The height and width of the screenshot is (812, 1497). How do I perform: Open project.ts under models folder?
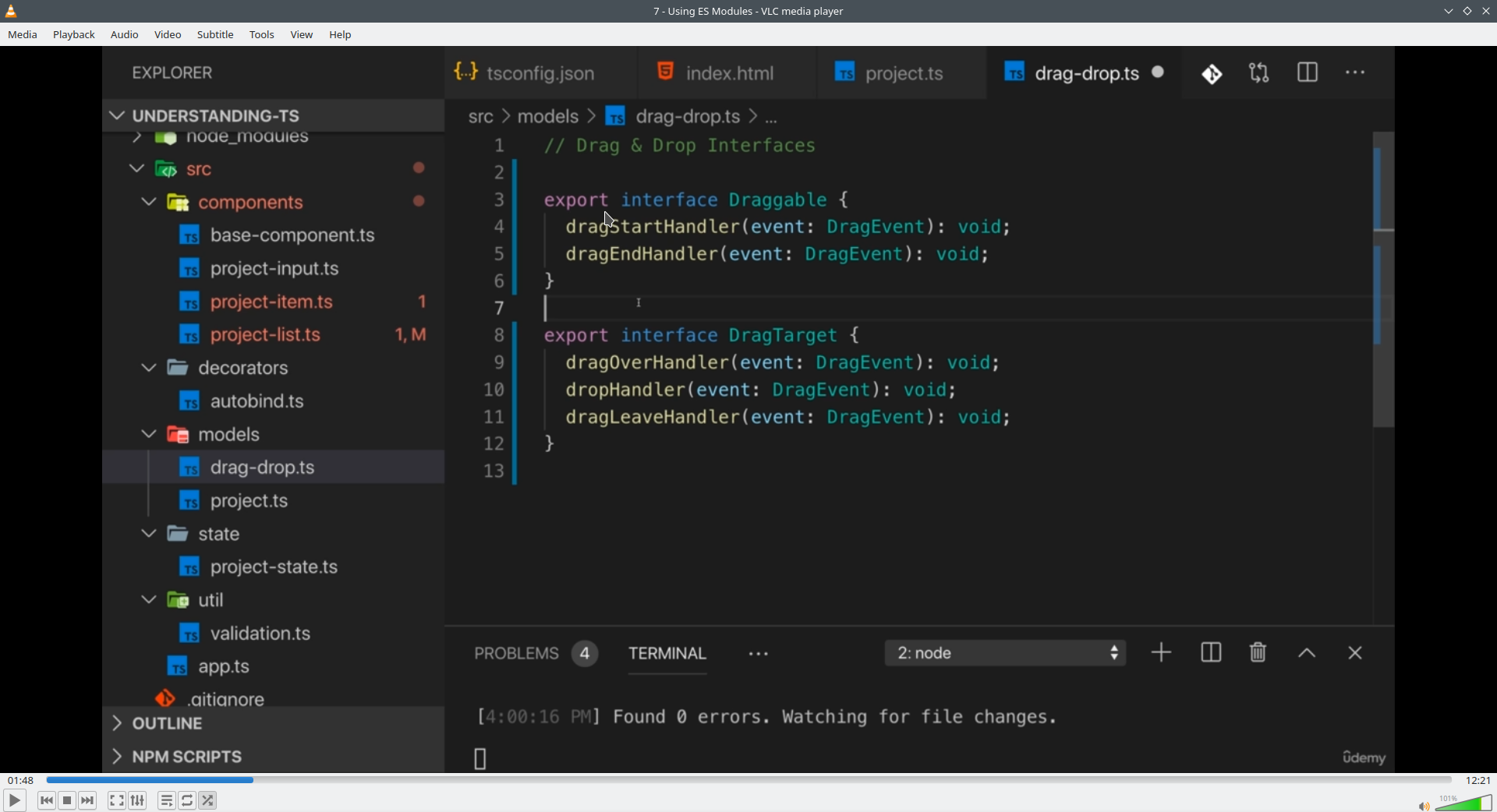tap(273, 500)
